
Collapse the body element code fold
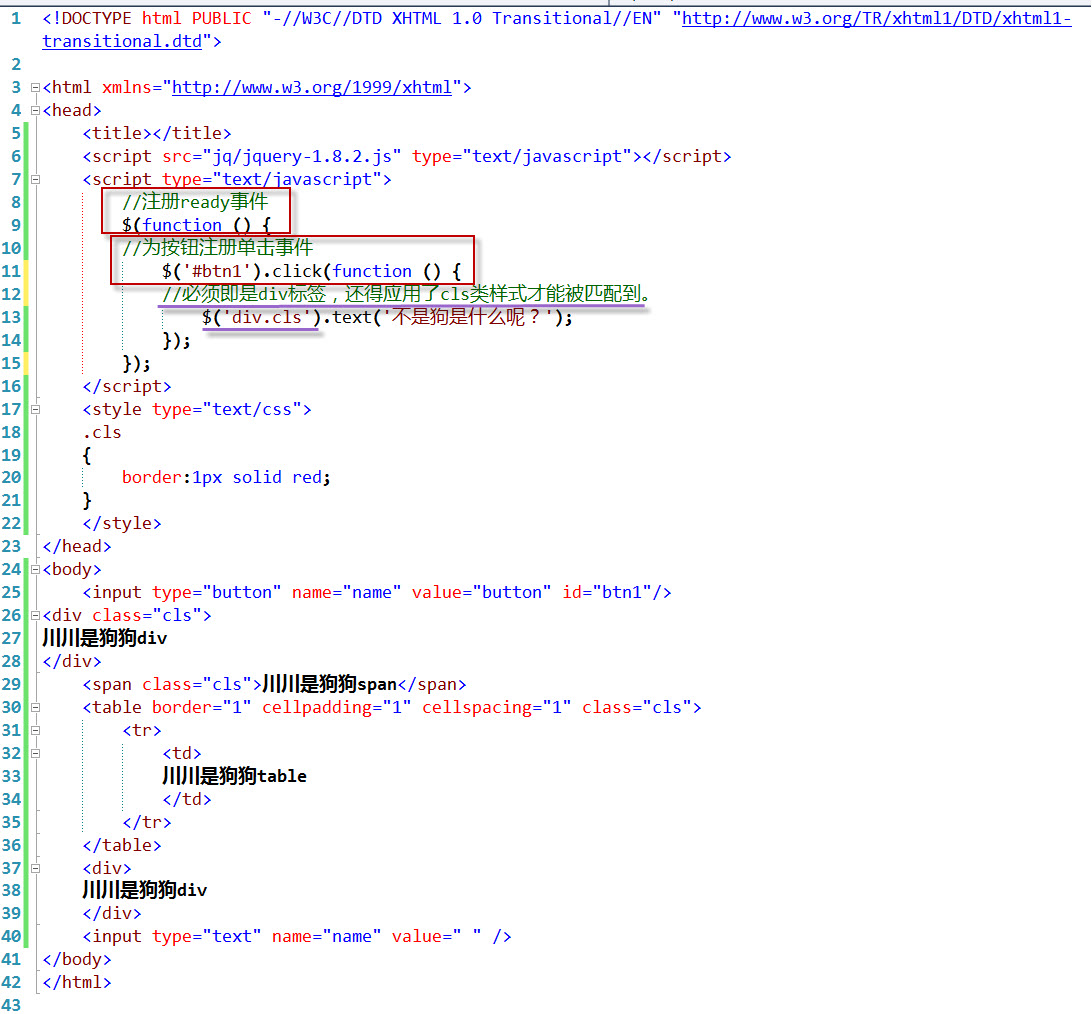click(x=35, y=568)
